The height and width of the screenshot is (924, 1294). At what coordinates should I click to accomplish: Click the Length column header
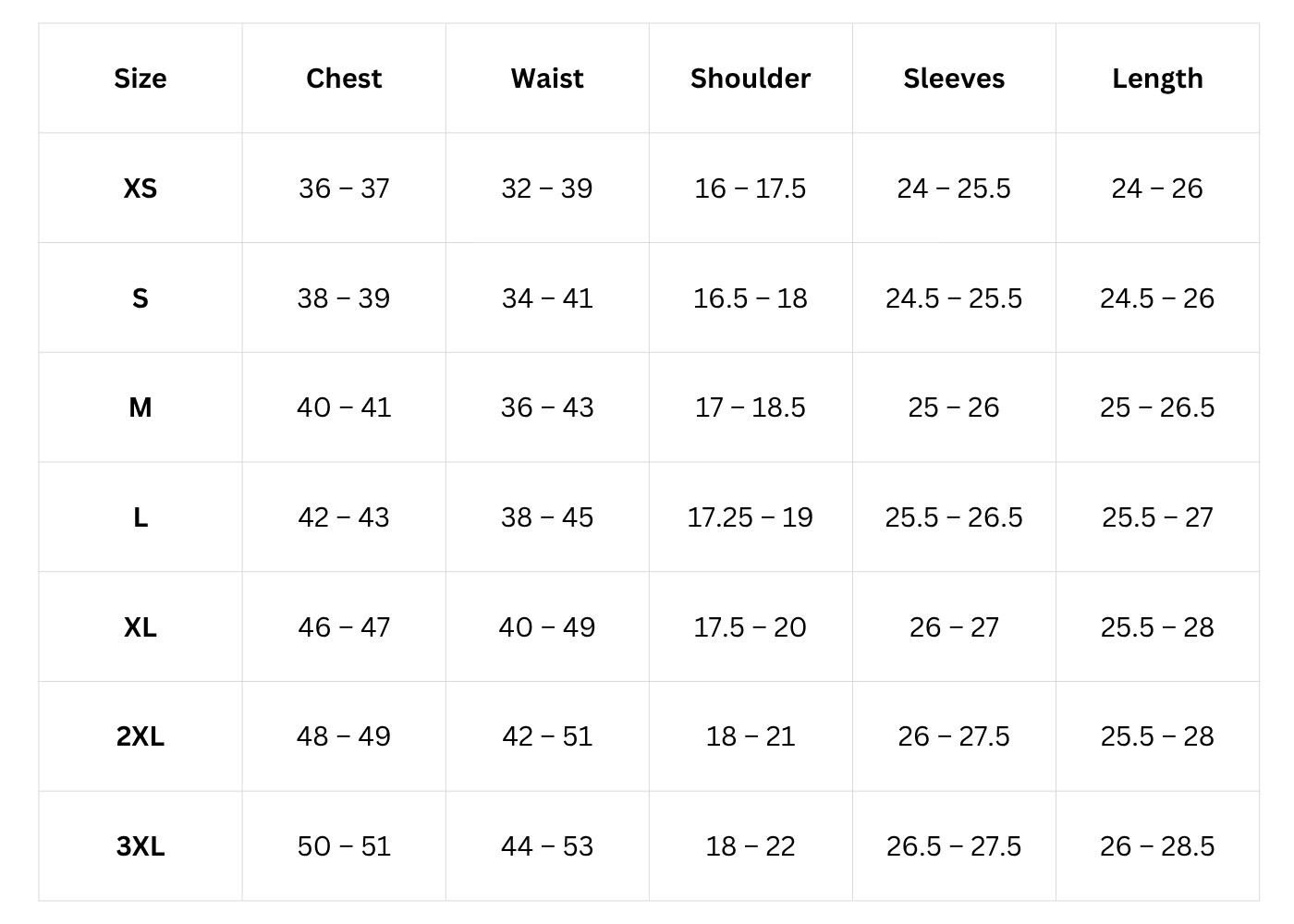point(1157,79)
